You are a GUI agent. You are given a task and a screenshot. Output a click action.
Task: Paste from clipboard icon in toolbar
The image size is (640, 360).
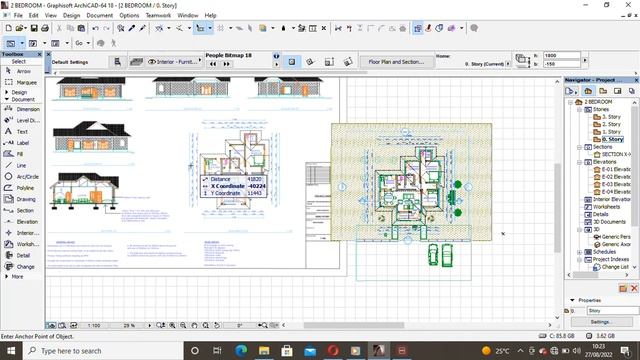(x=81, y=28)
